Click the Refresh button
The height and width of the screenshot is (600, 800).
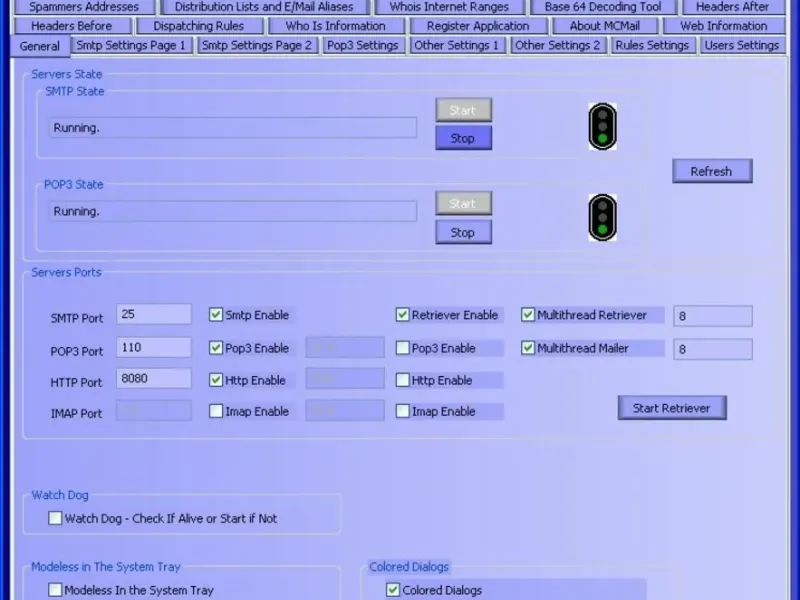[712, 171]
